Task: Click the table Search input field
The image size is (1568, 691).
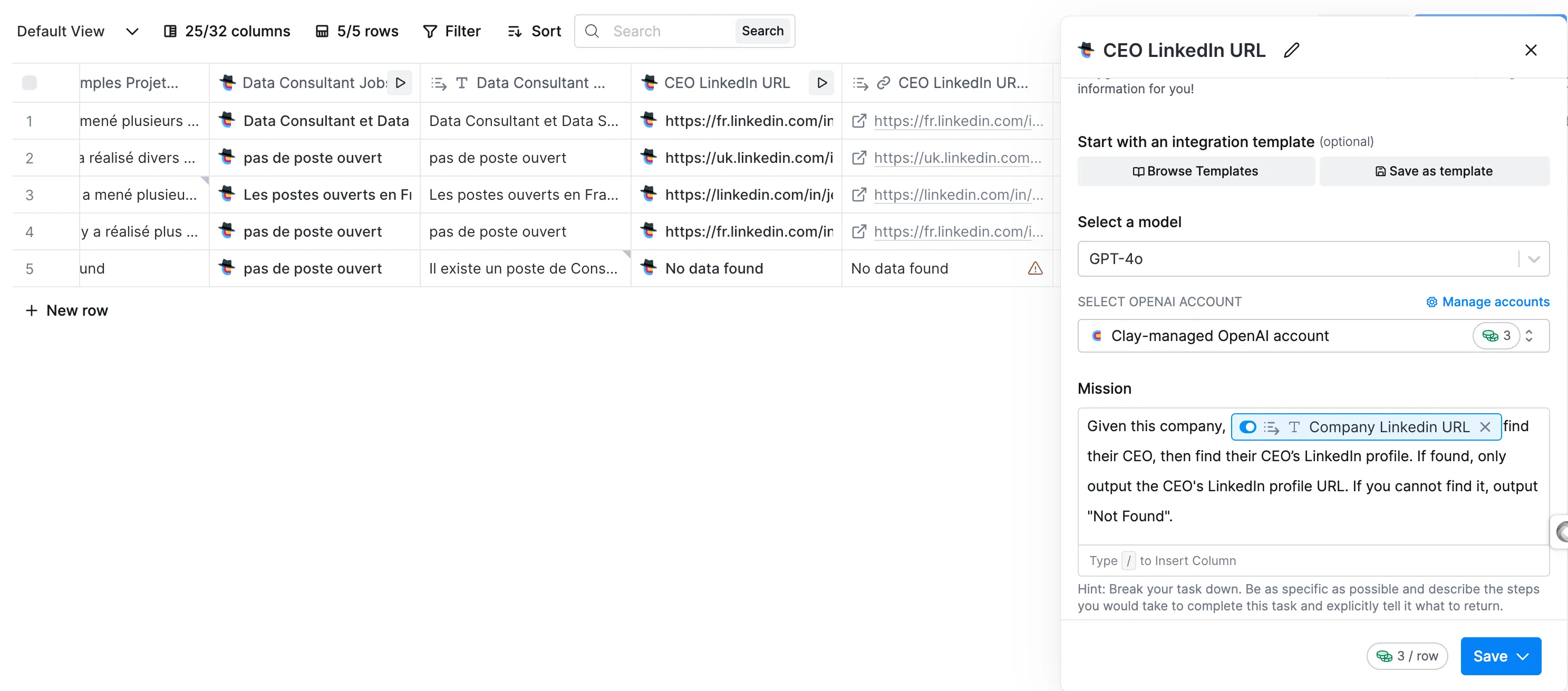Action: [x=670, y=31]
